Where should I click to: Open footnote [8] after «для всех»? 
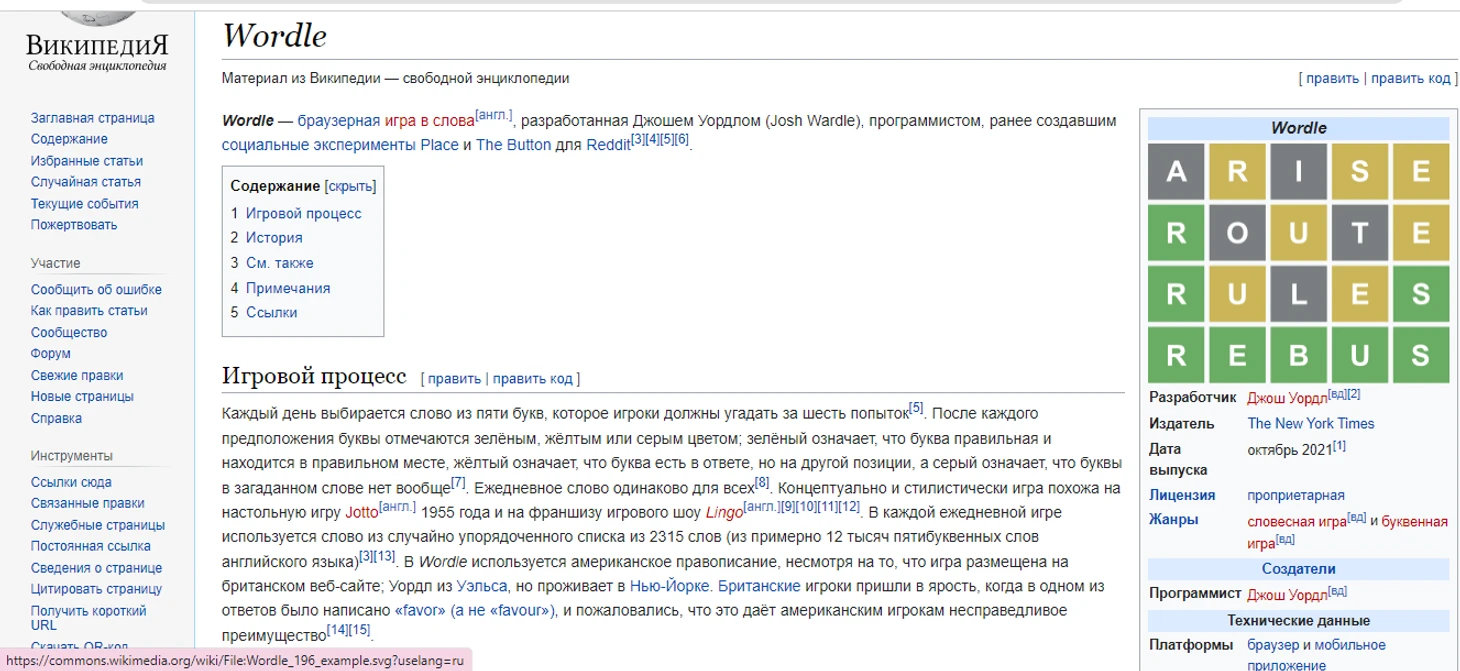pyautogui.click(x=762, y=483)
